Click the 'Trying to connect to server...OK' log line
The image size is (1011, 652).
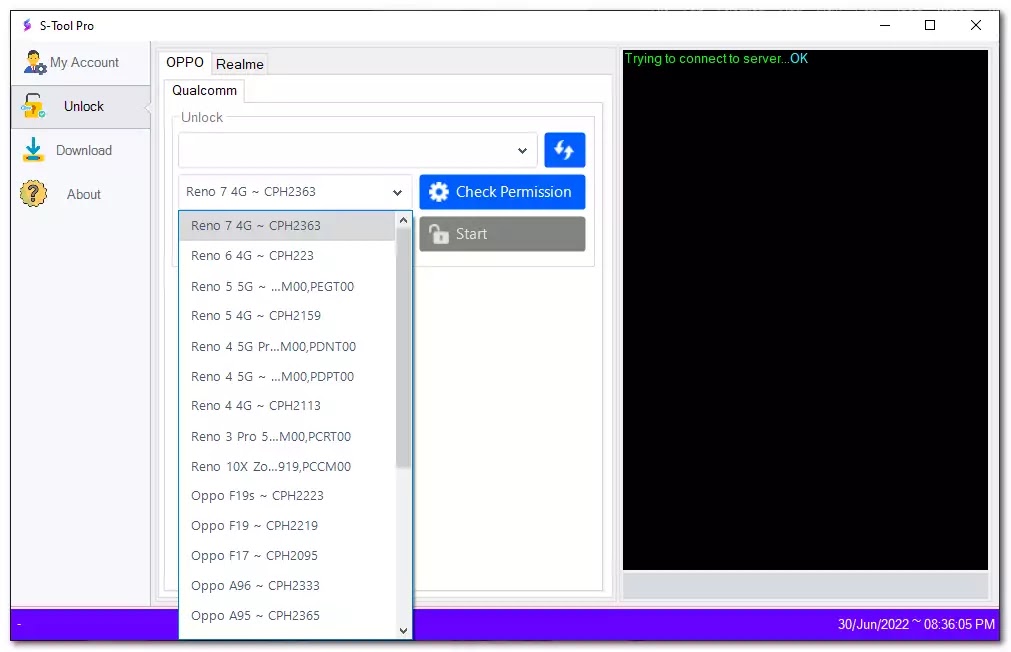(716, 59)
